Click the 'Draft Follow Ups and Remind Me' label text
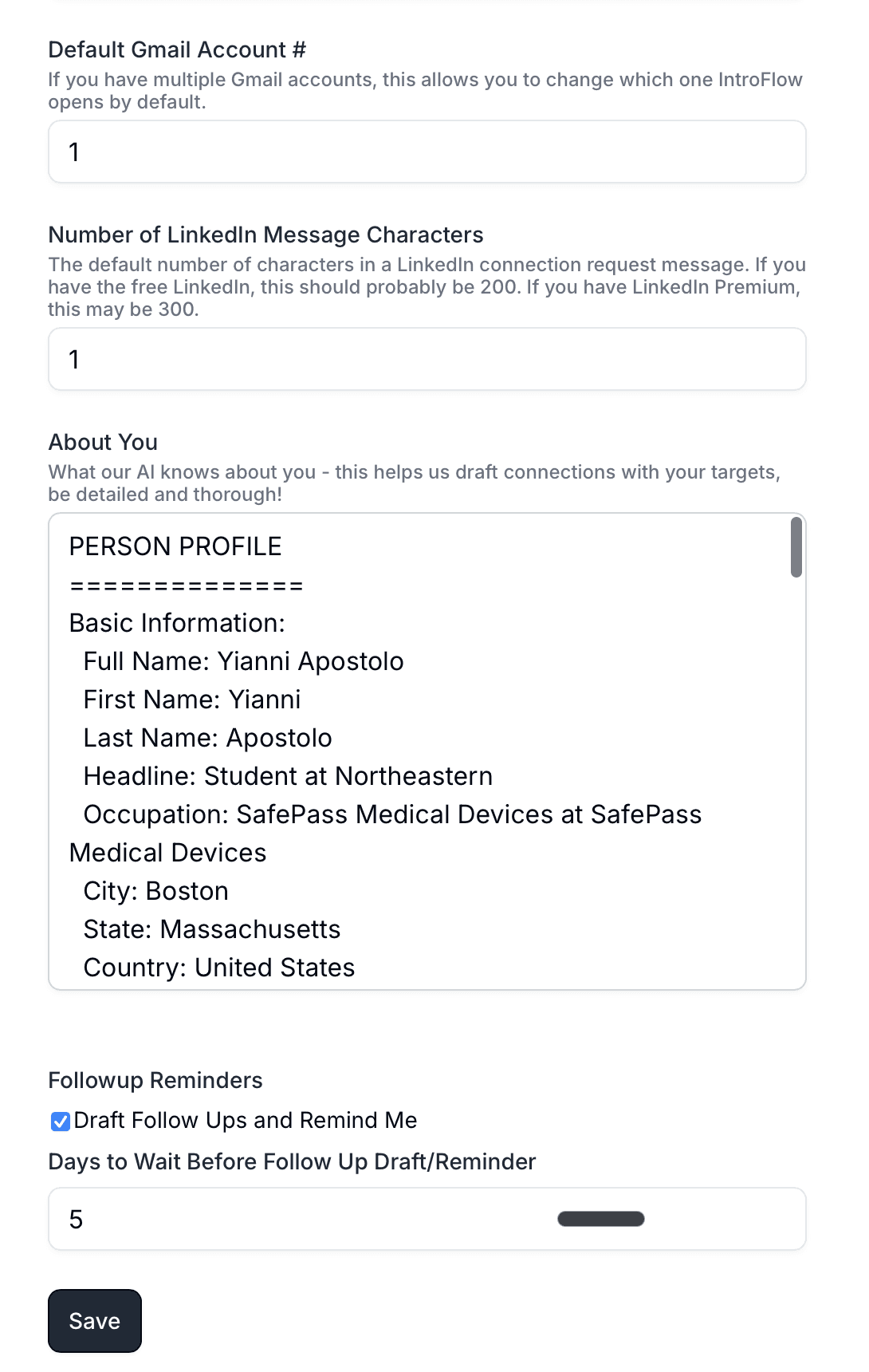The height and width of the screenshot is (1372, 869). 246,1121
